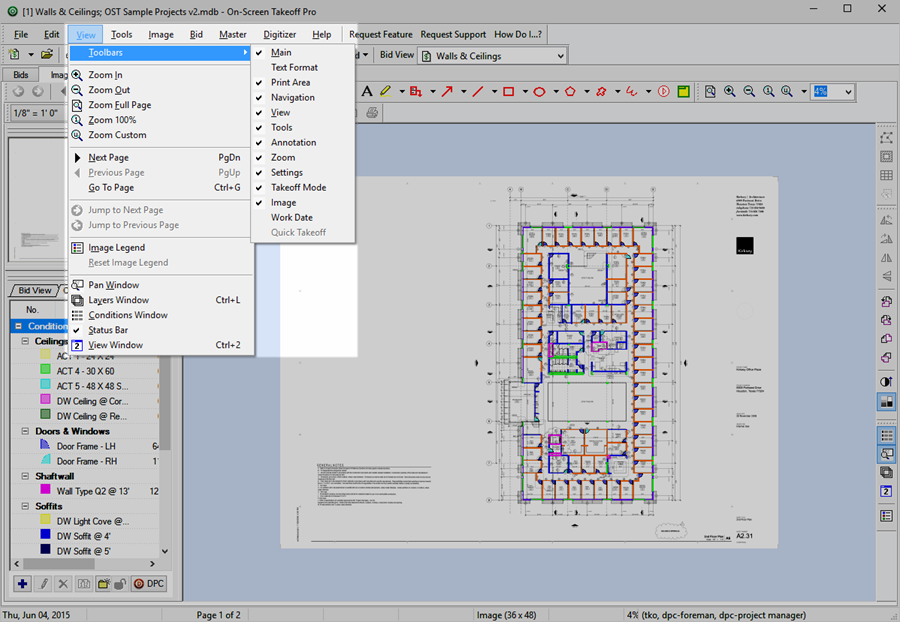Click the Layers Window icon on right toolbar
The width and height of the screenshot is (900, 622).
tap(886, 472)
